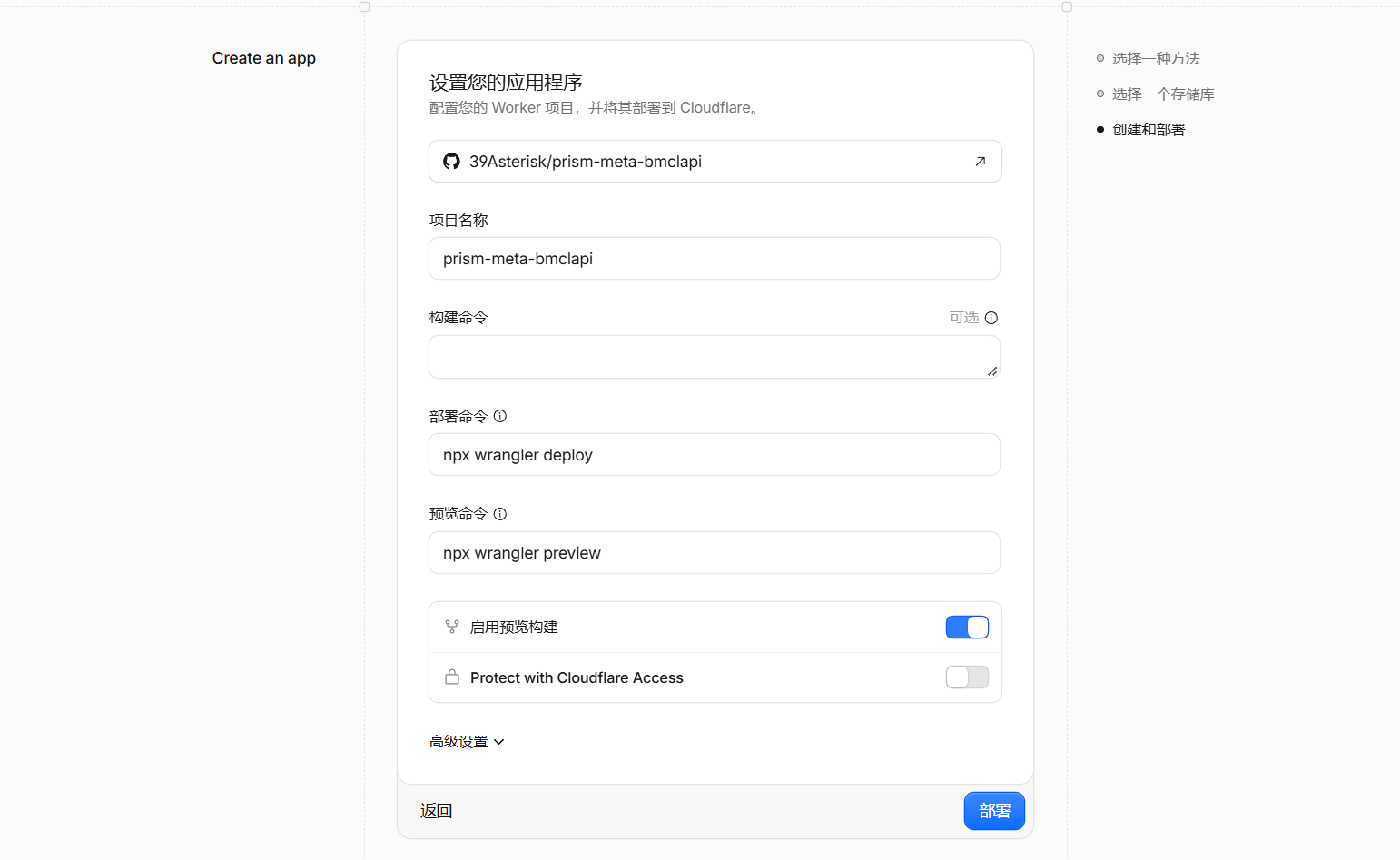Click info icon beside 部署命令 label
1400x860 pixels.
point(500,416)
